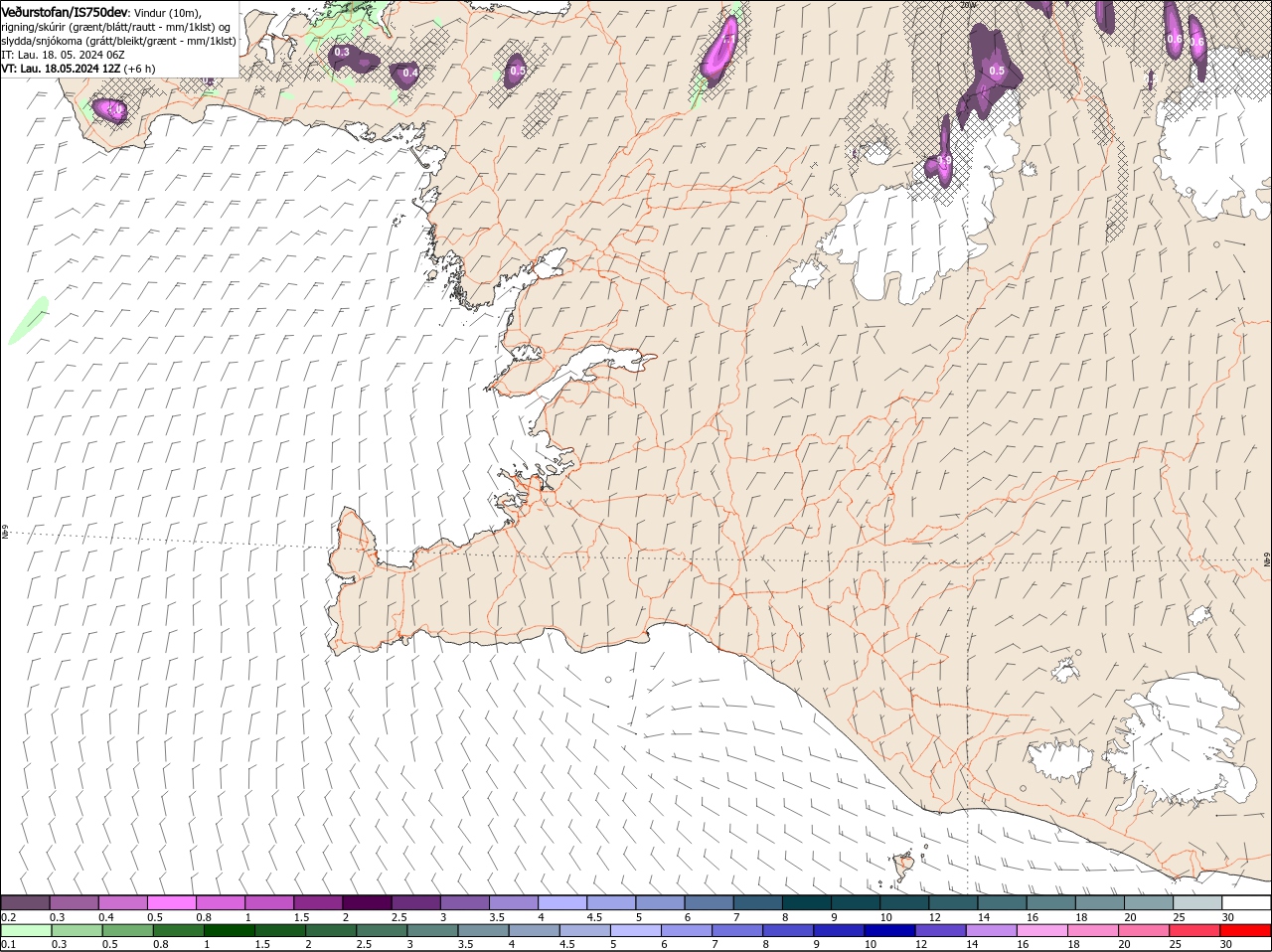The width and height of the screenshot is (1272, 952).
Task: Pick the gray-green swatch starting at 3, lower legend
Action: (431, 931)
